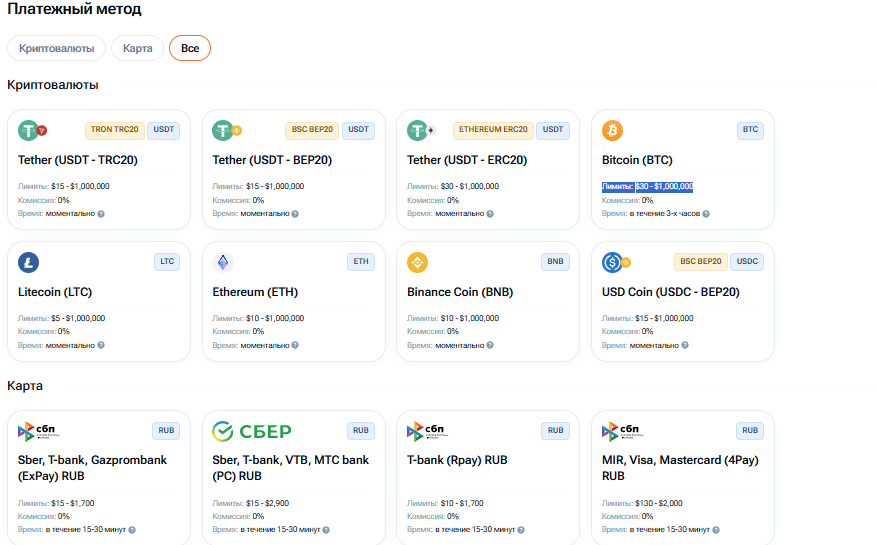Open time info icon on Tether ERC20 card
This screenshot has width=877, height=545.
490,214
